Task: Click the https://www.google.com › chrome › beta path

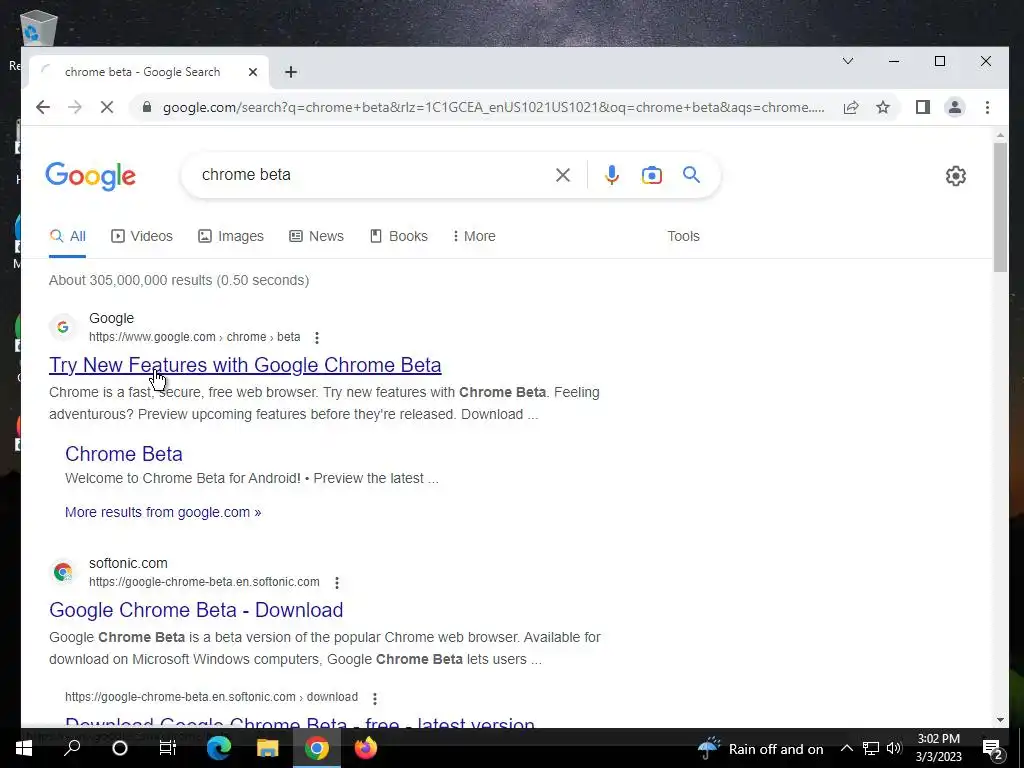Action: (195, 337)
